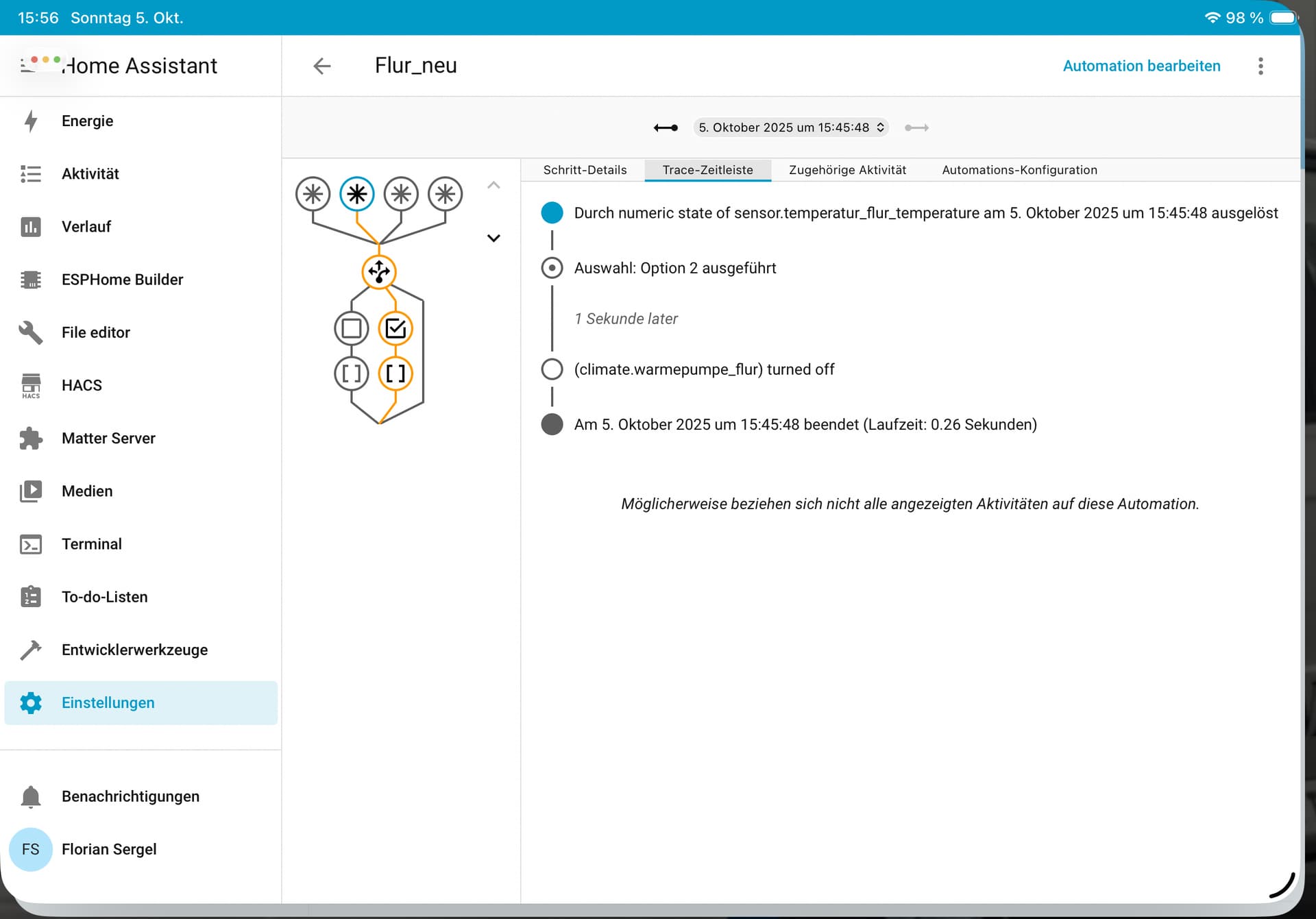Click the highlighted blue trigger node in graph
The image size is (1316, 919).
pos(356,195)
